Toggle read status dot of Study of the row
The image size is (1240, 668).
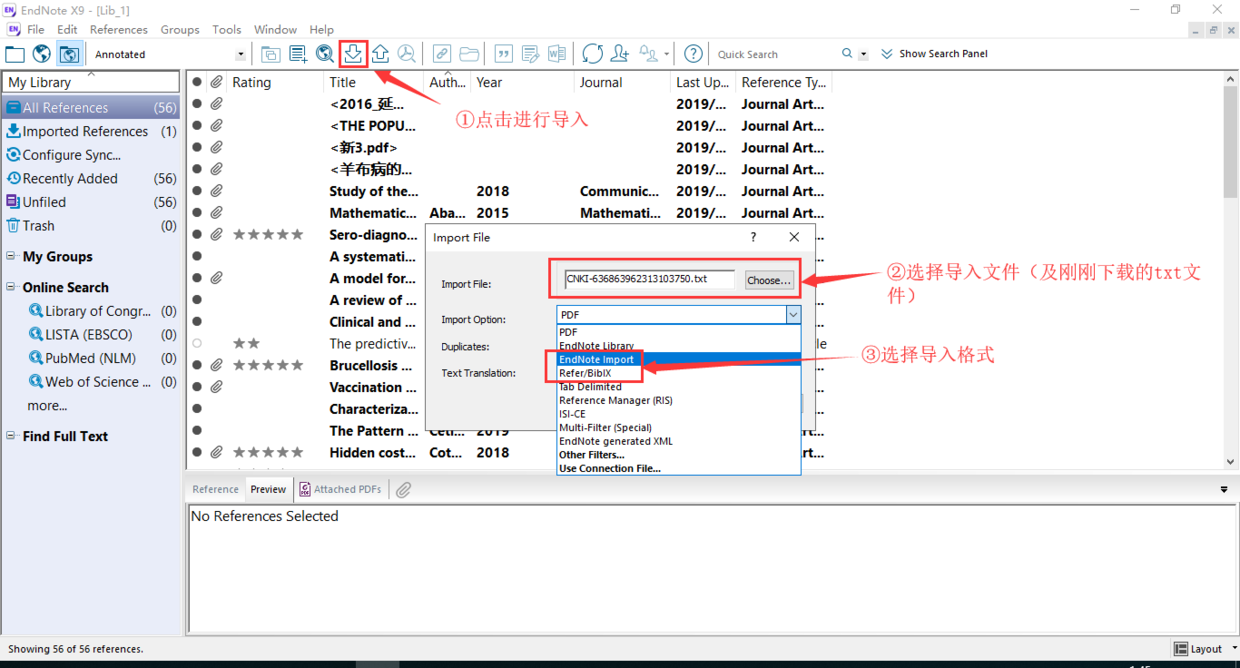pos(197,191)
